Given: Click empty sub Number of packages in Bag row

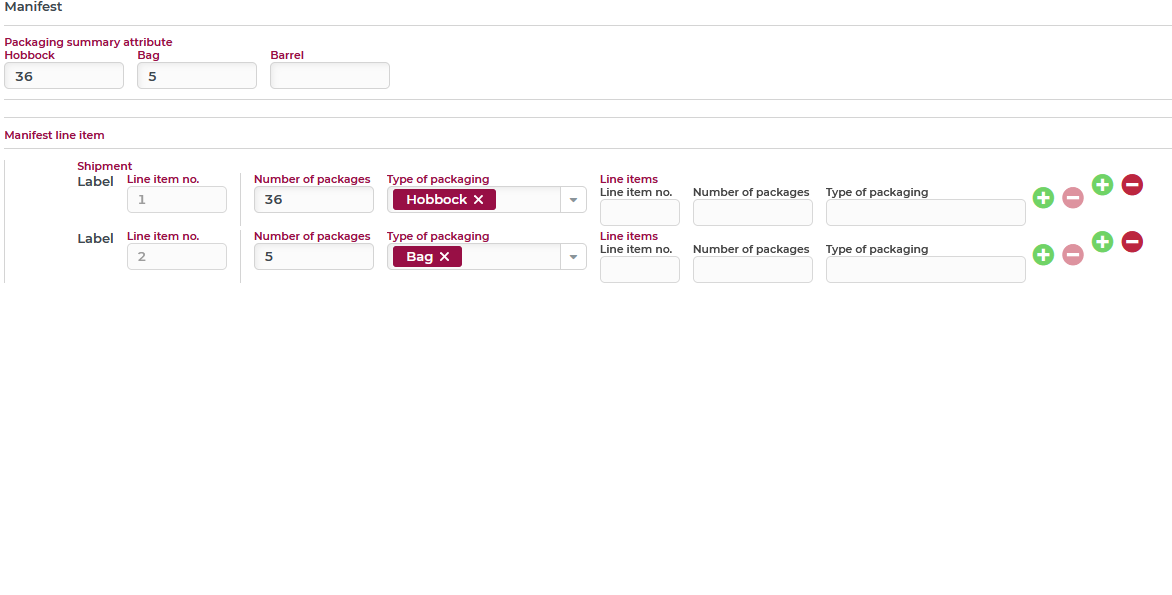Looking at the screenshot, I should click(753, 269).
